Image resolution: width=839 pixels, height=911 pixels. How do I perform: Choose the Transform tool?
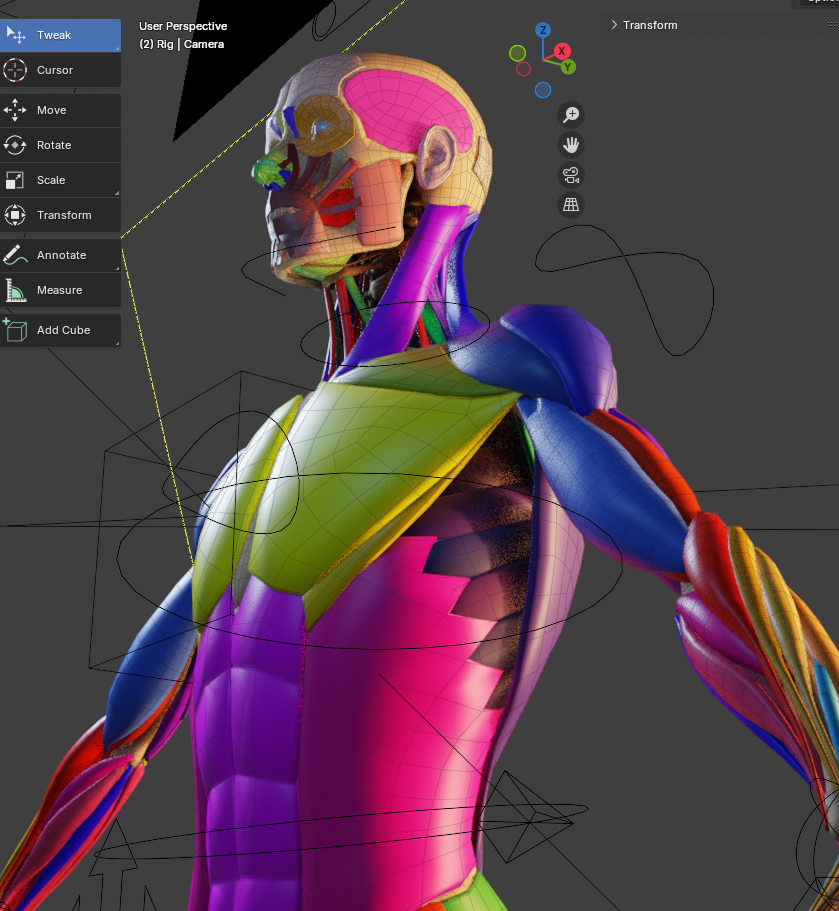[x=60, y=215]
